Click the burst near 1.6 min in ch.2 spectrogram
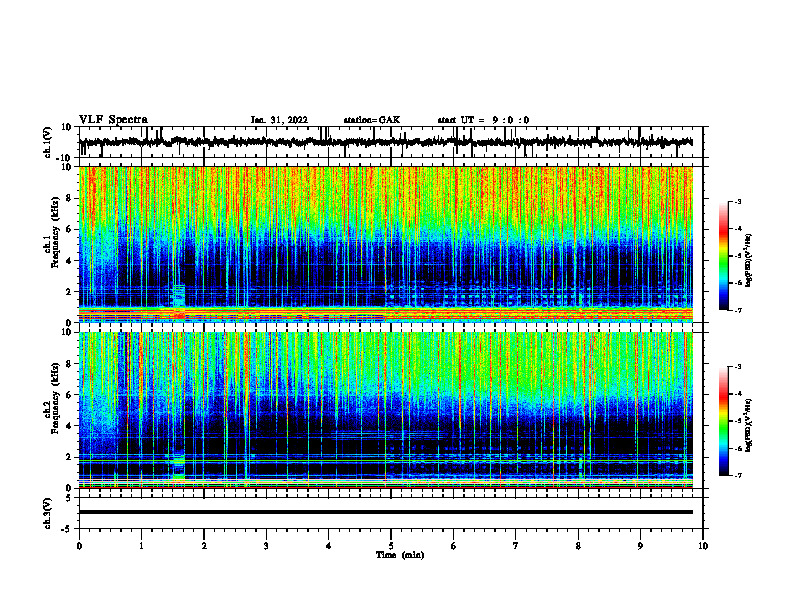Image resolution: width=792 pixels, height=612 pixels. tap(179, 466)
